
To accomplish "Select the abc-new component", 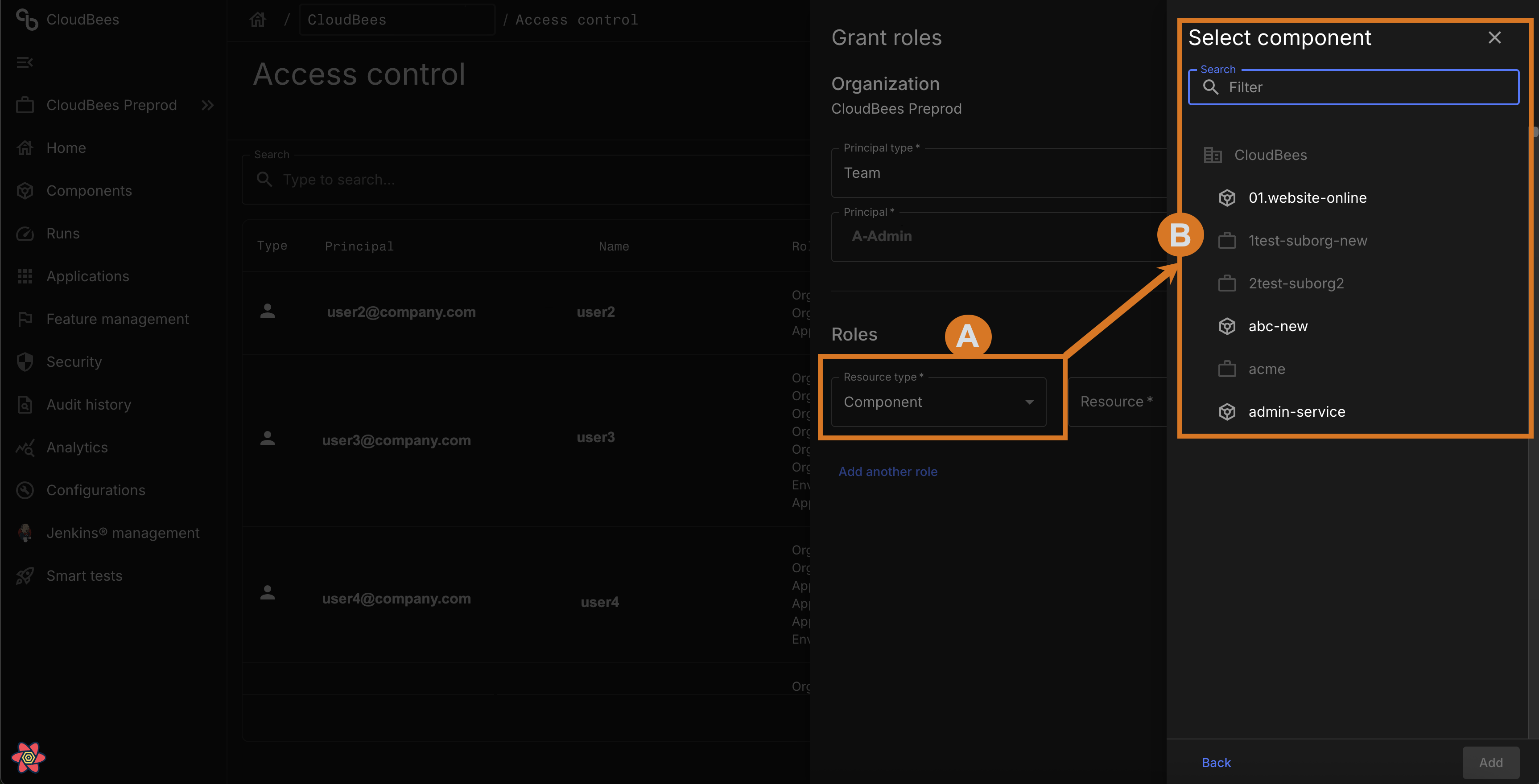I will [x=1277, y=326].
